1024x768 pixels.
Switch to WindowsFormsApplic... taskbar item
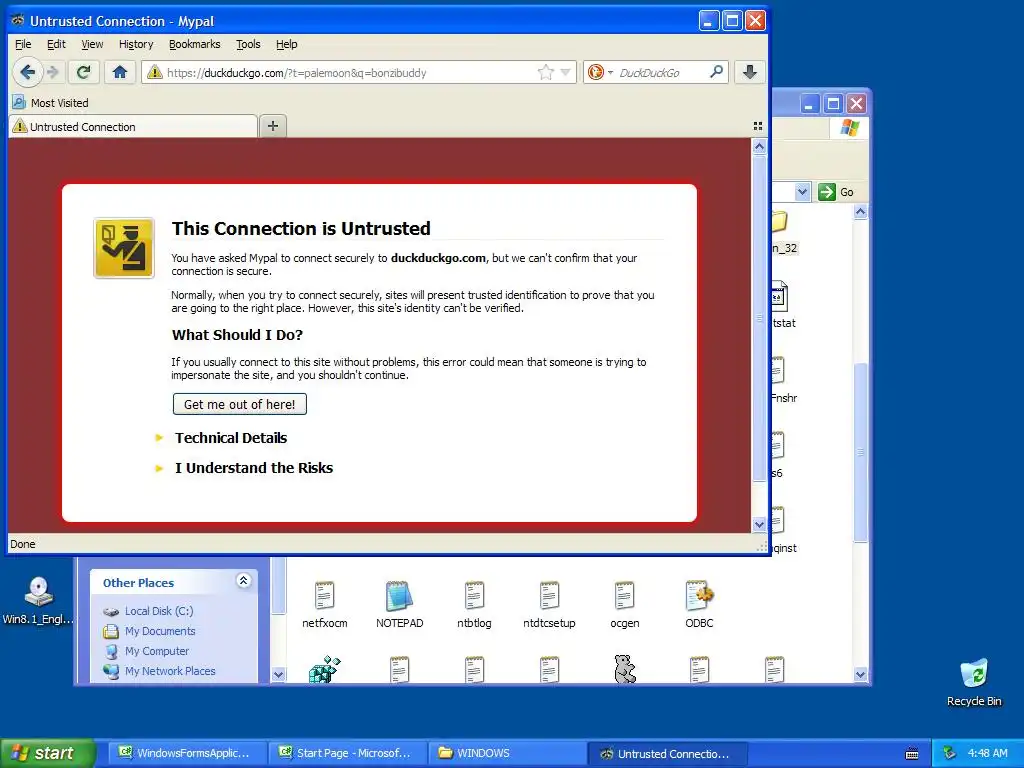pos(185,753)
